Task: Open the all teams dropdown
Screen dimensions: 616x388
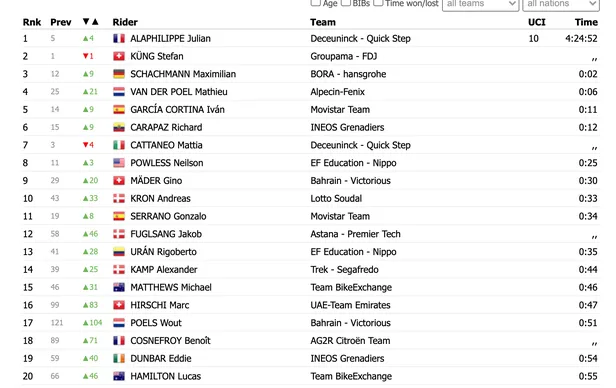Action: pyautogui.click(x=480, y=4)
